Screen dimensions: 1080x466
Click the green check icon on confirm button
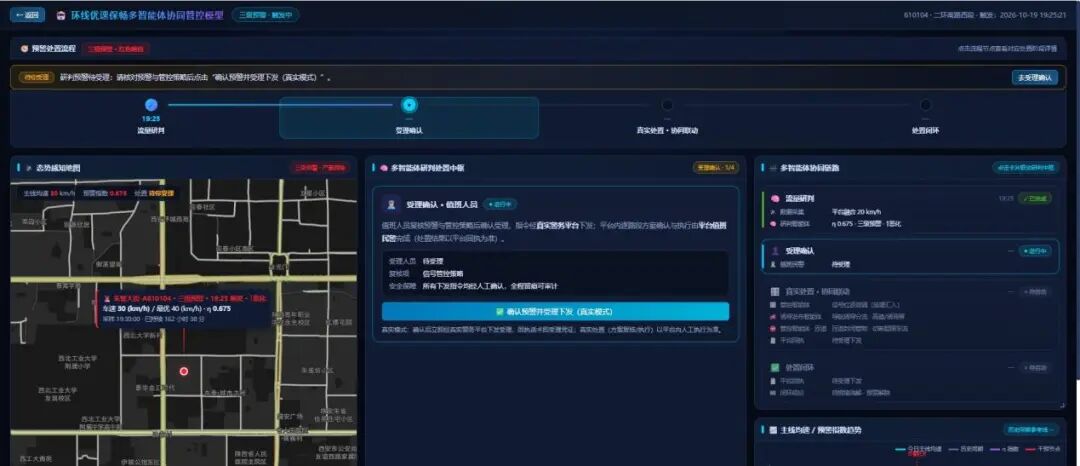499,311
